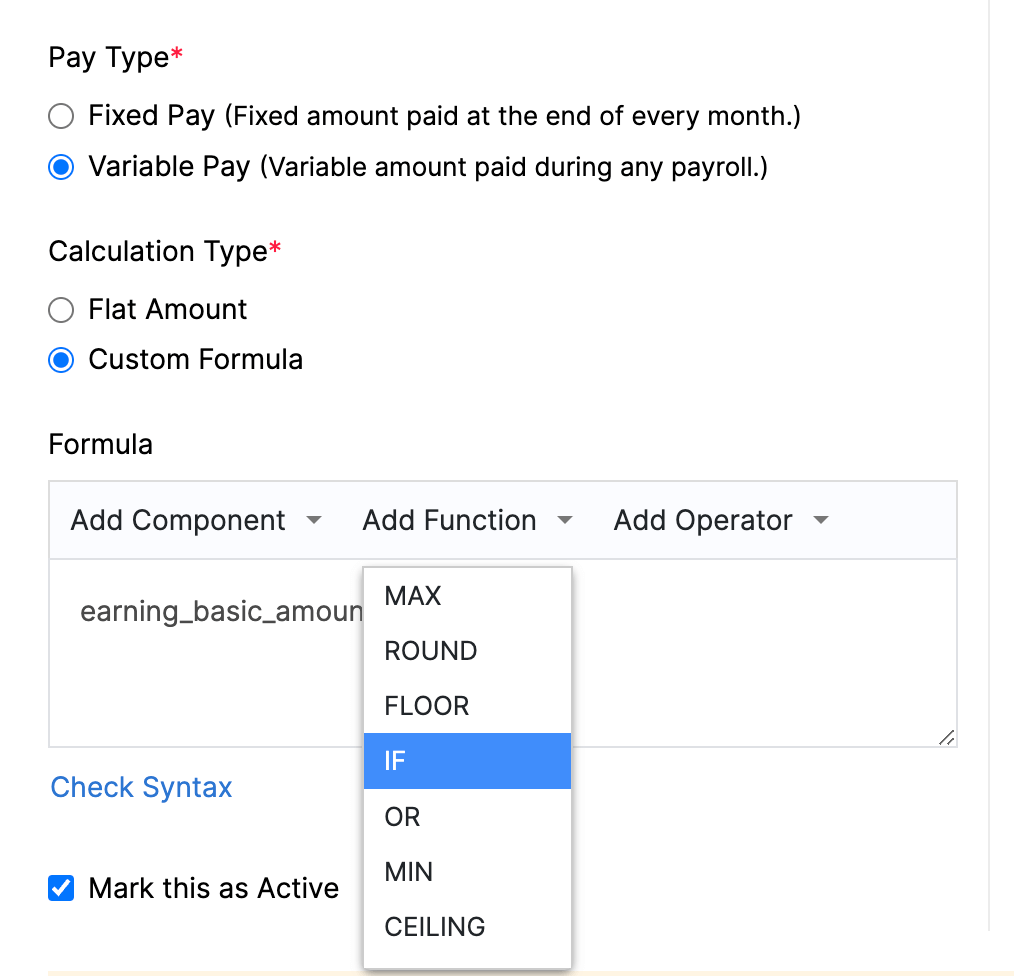Image resolution: width=1014 pixels, height=976 pixels.
Task: Choose OR from the dropdown list
Action: coord(402,817)
